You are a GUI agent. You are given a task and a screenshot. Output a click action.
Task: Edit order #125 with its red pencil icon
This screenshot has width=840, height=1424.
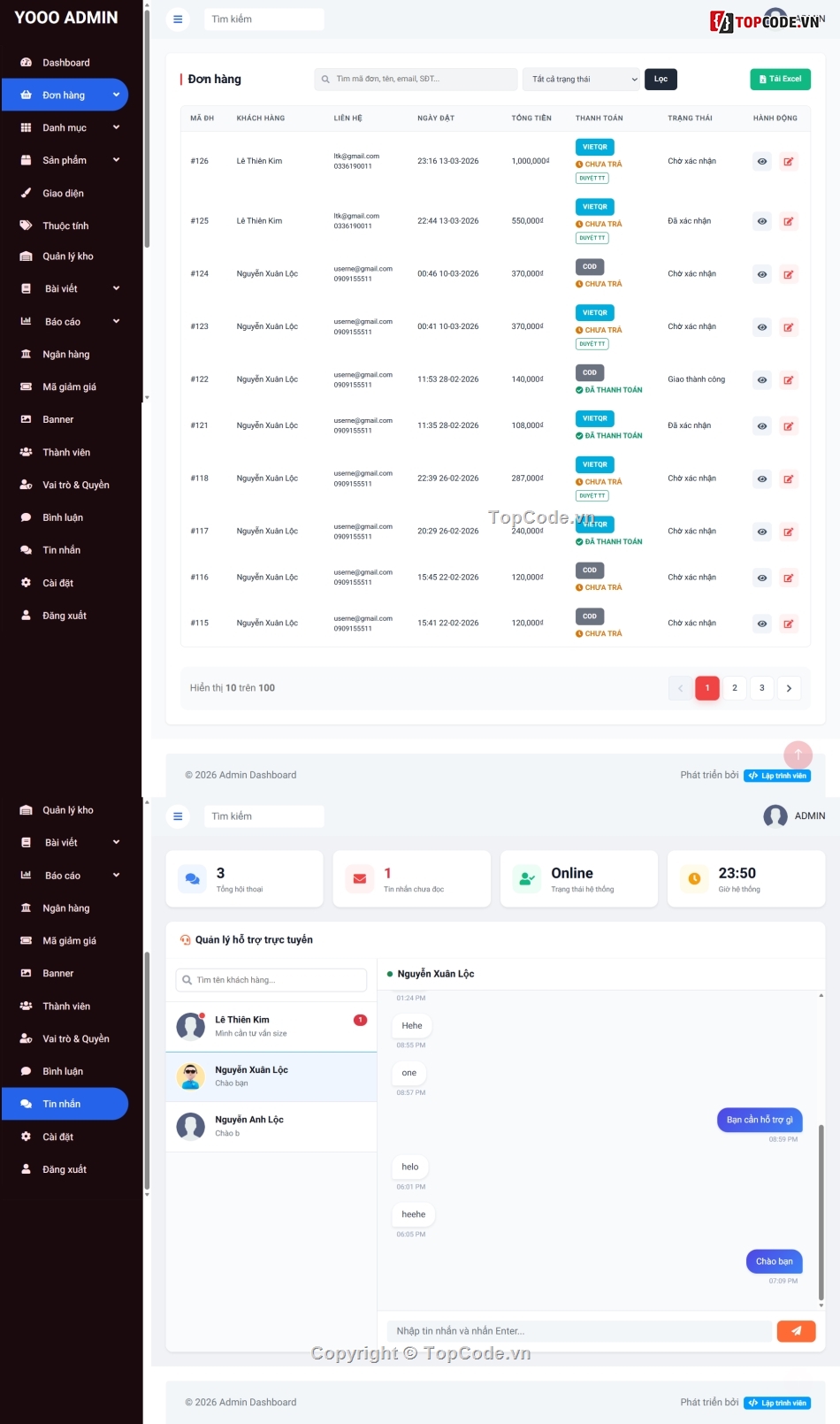coord(788,221)
